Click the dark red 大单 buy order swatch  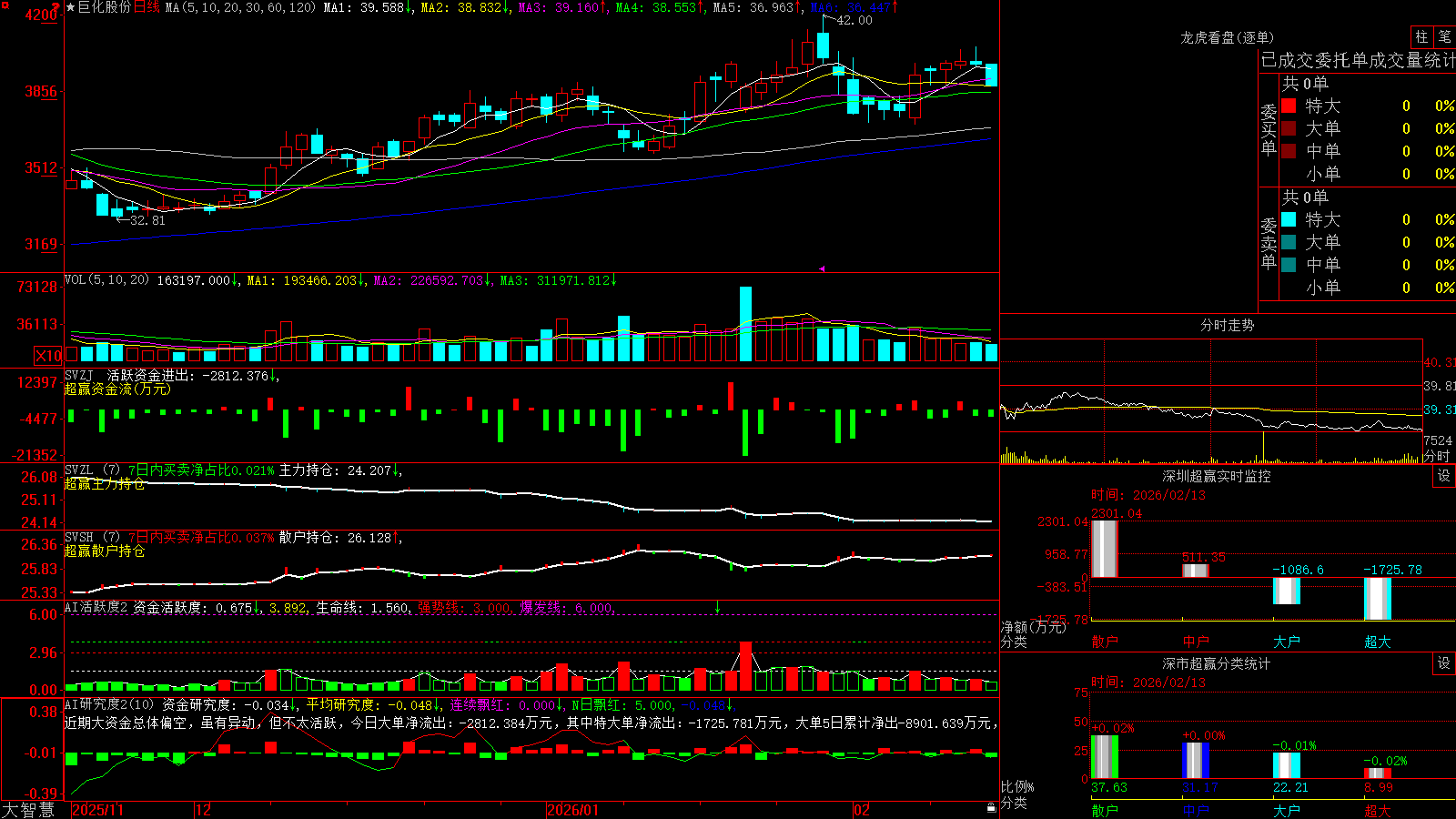[x=1289, y=128]
